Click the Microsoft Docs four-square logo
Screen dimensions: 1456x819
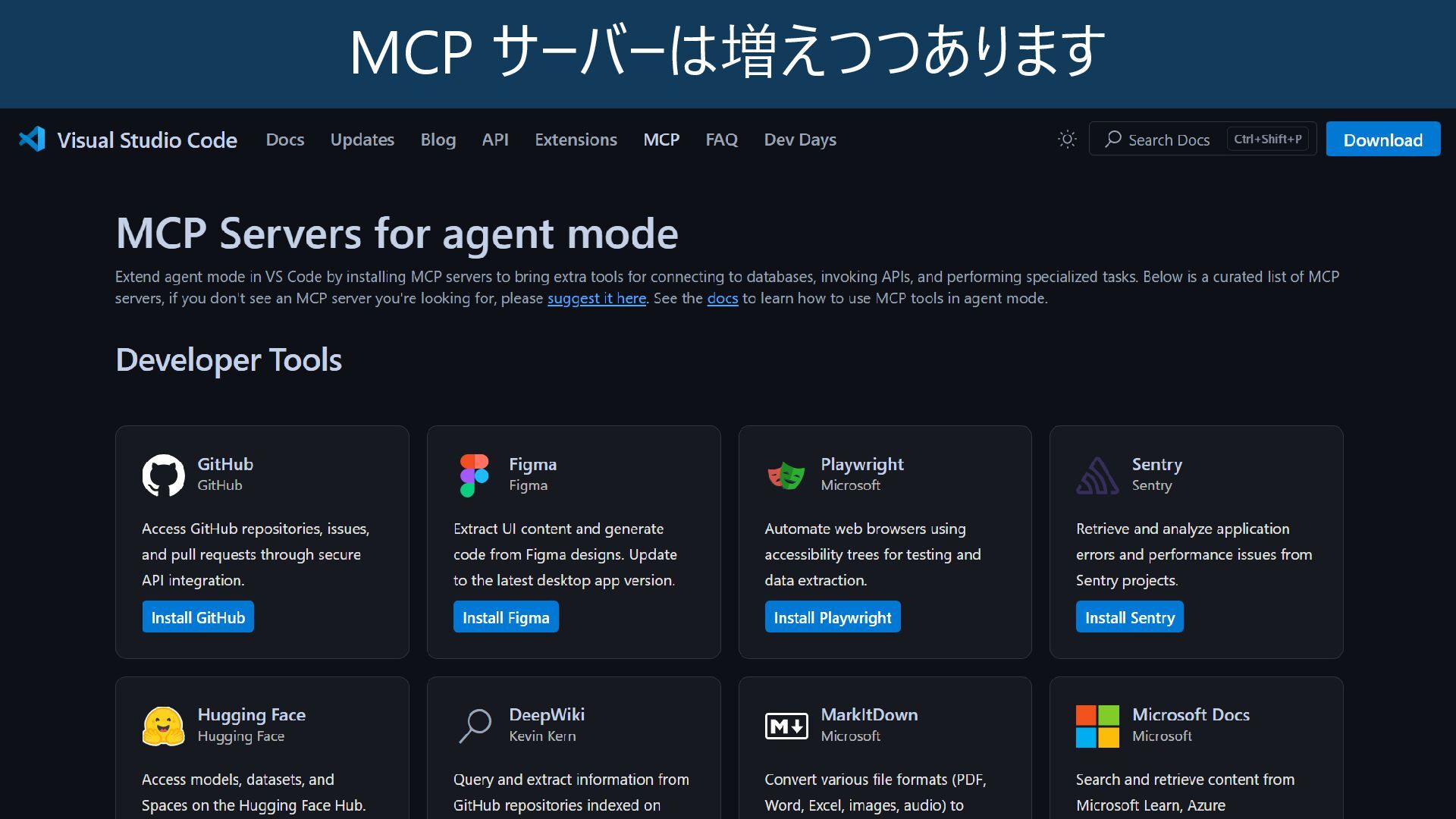click(x=1097, y=726)
